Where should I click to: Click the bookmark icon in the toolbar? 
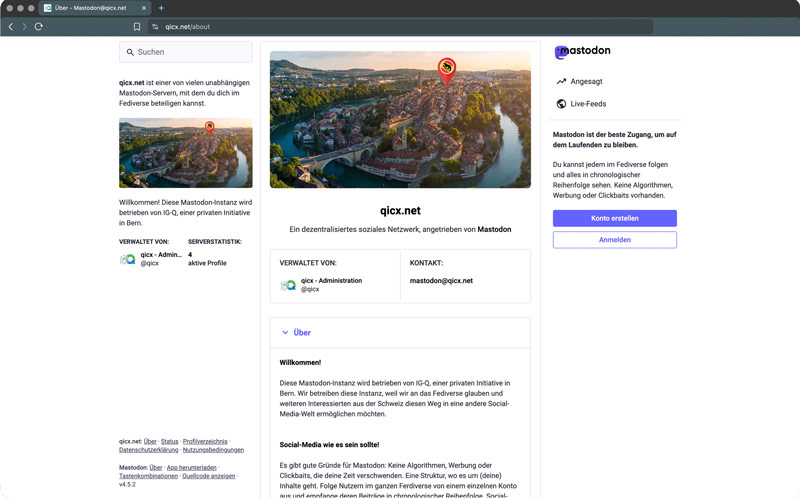137,27
